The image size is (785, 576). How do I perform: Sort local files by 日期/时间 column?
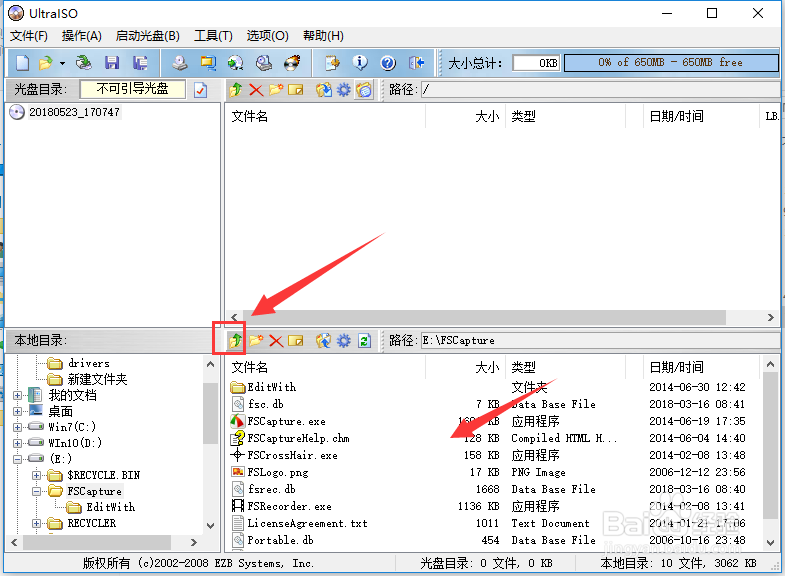pos(701,368)
